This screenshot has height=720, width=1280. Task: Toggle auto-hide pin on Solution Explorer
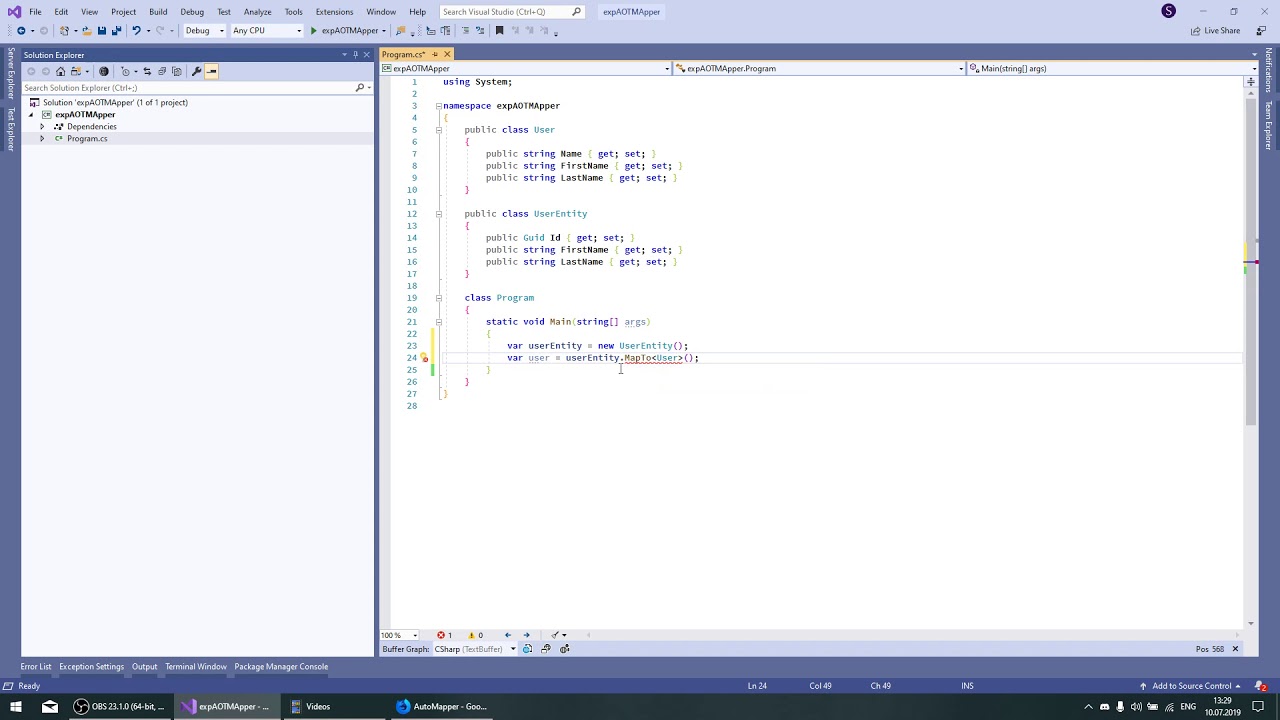click(x=355, y=55)
